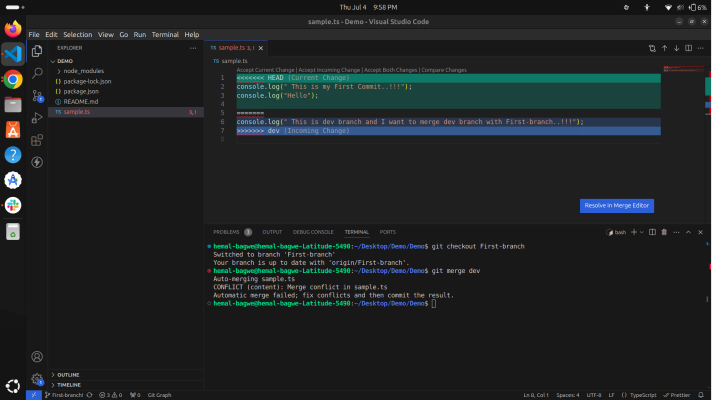Switch to the PORTS panel tab
The height and width of the screenshot is (400, 712).
click(x=387, y=232)
